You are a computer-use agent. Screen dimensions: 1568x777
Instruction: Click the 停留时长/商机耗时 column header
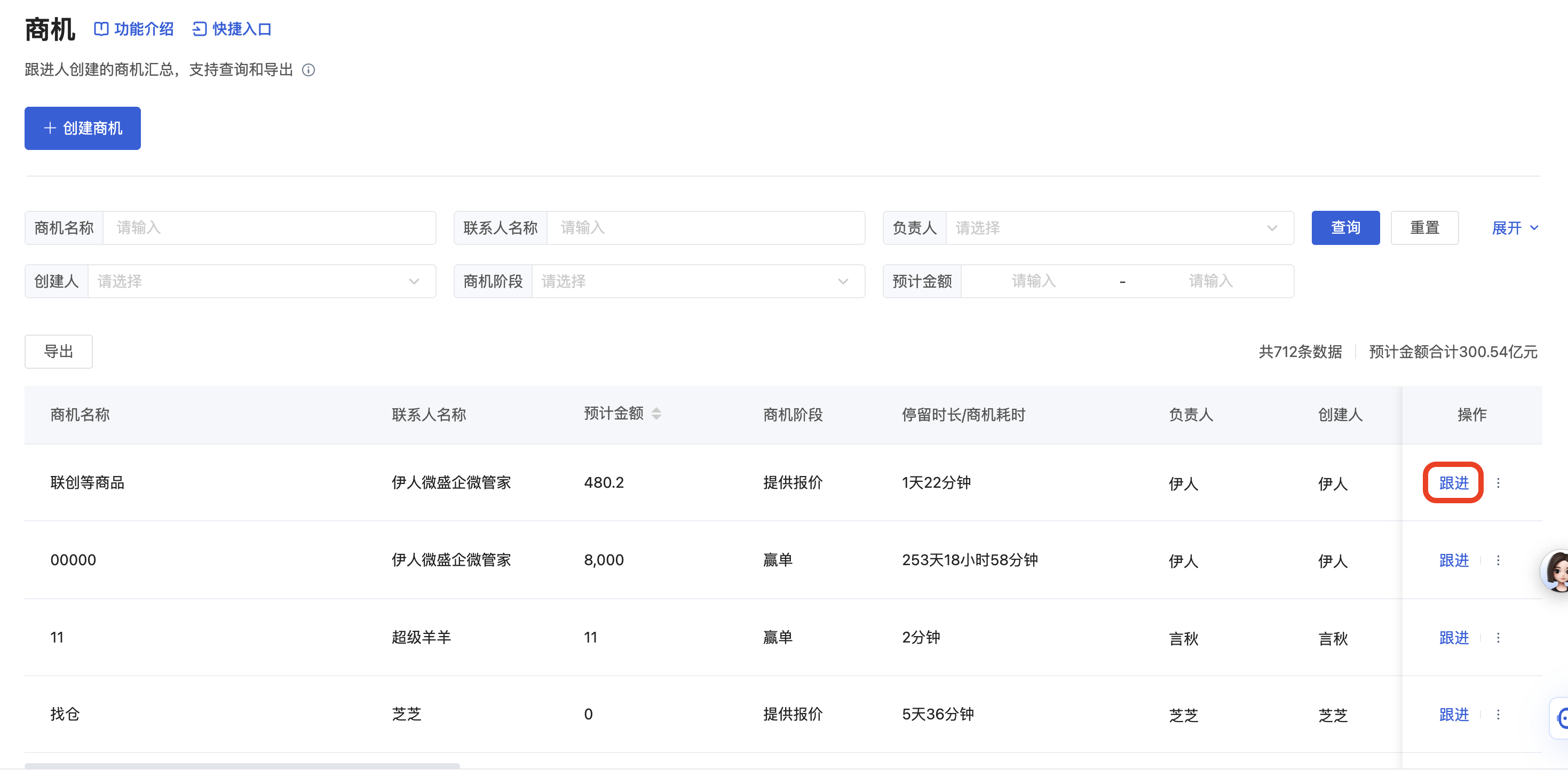click(963, 414)
